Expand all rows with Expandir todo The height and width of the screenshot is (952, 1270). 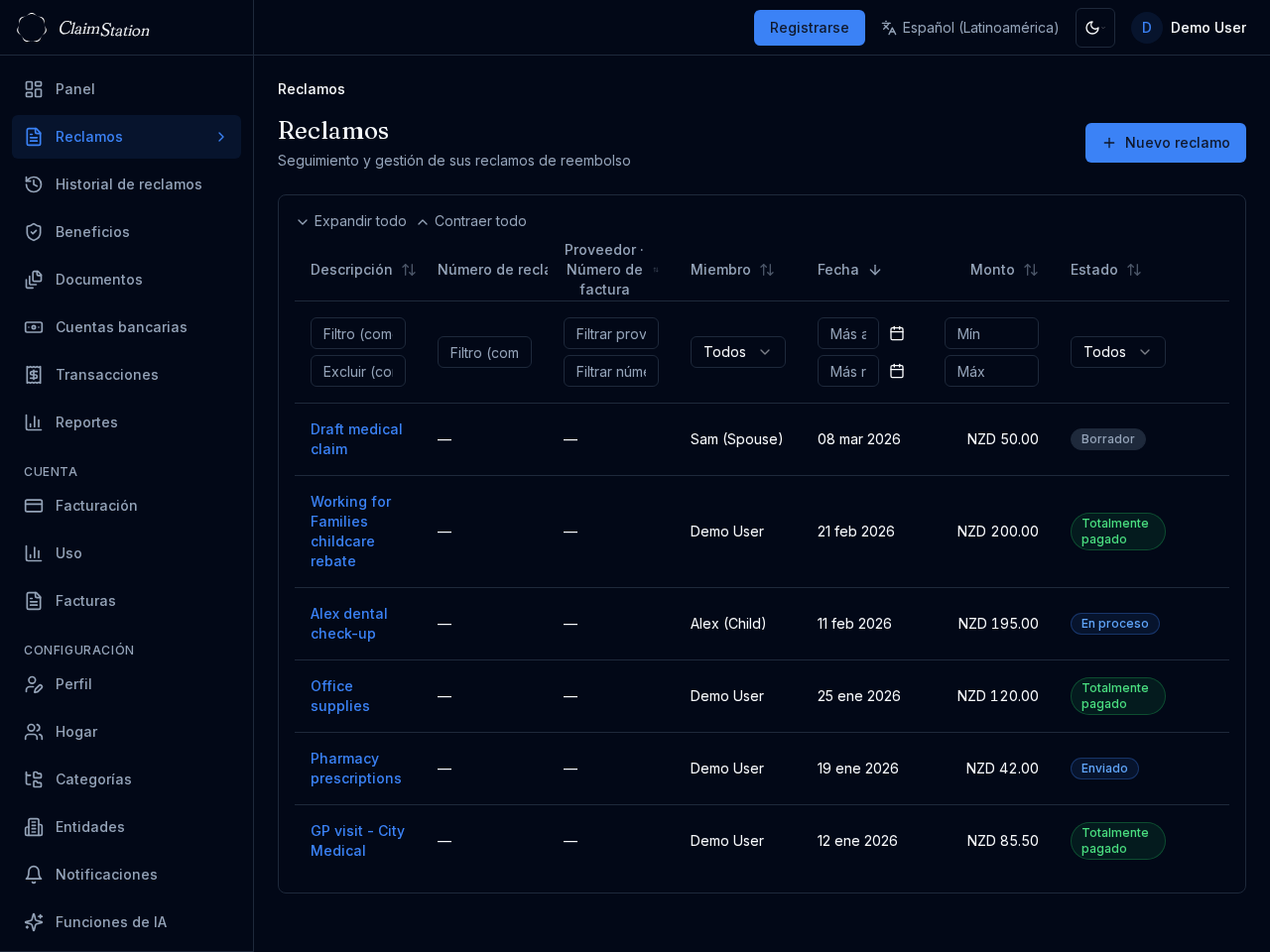pos(351,221)
